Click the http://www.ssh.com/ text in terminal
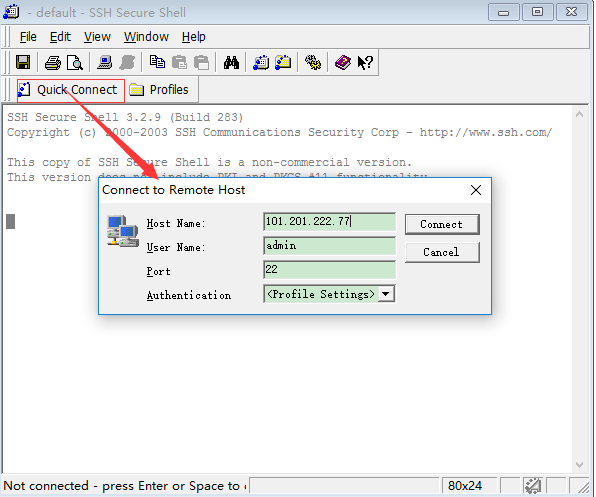This screenshot has height=497, width=596. pyautogui.click(x=486, y=132)
